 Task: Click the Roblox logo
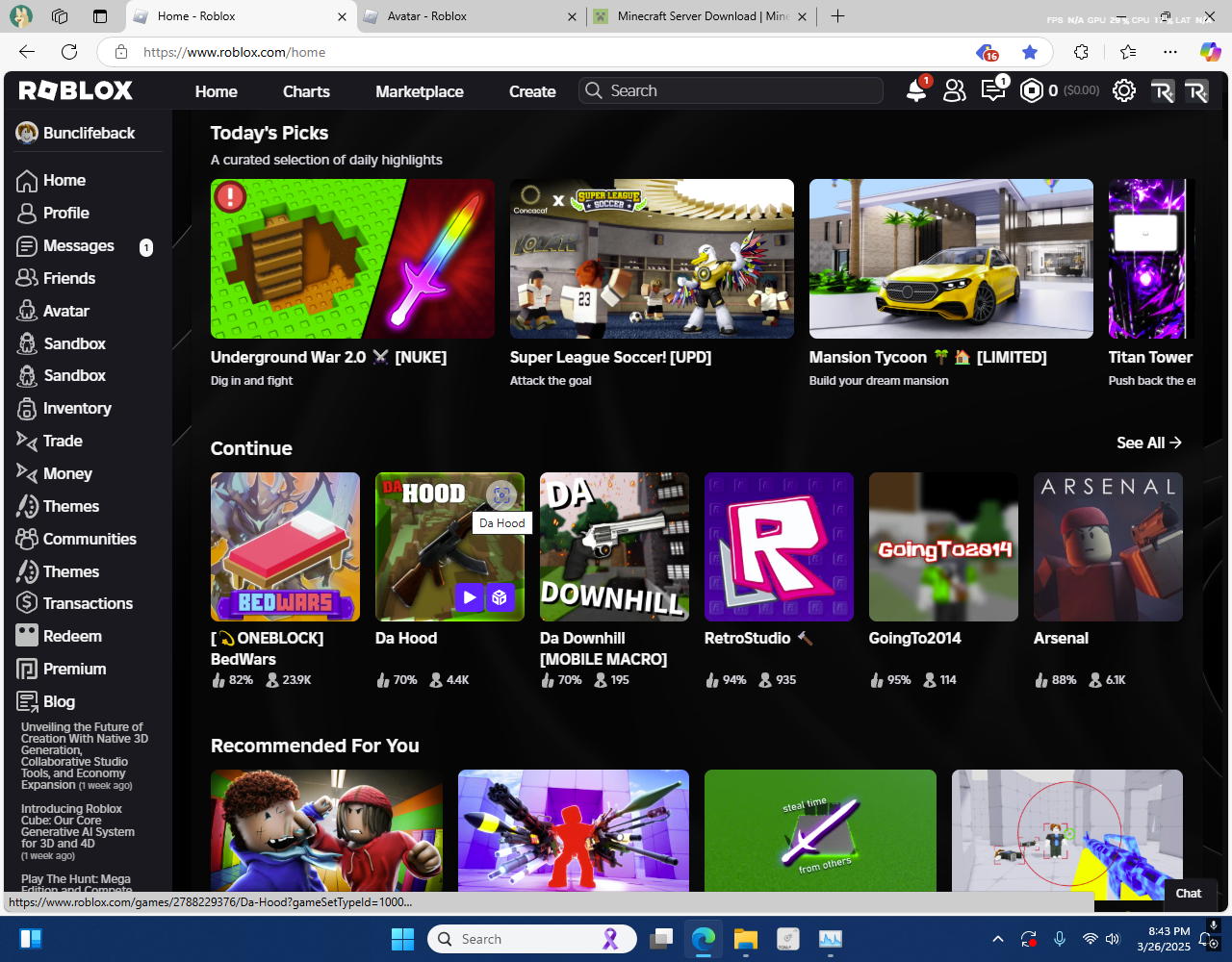(x=76, y=90)
